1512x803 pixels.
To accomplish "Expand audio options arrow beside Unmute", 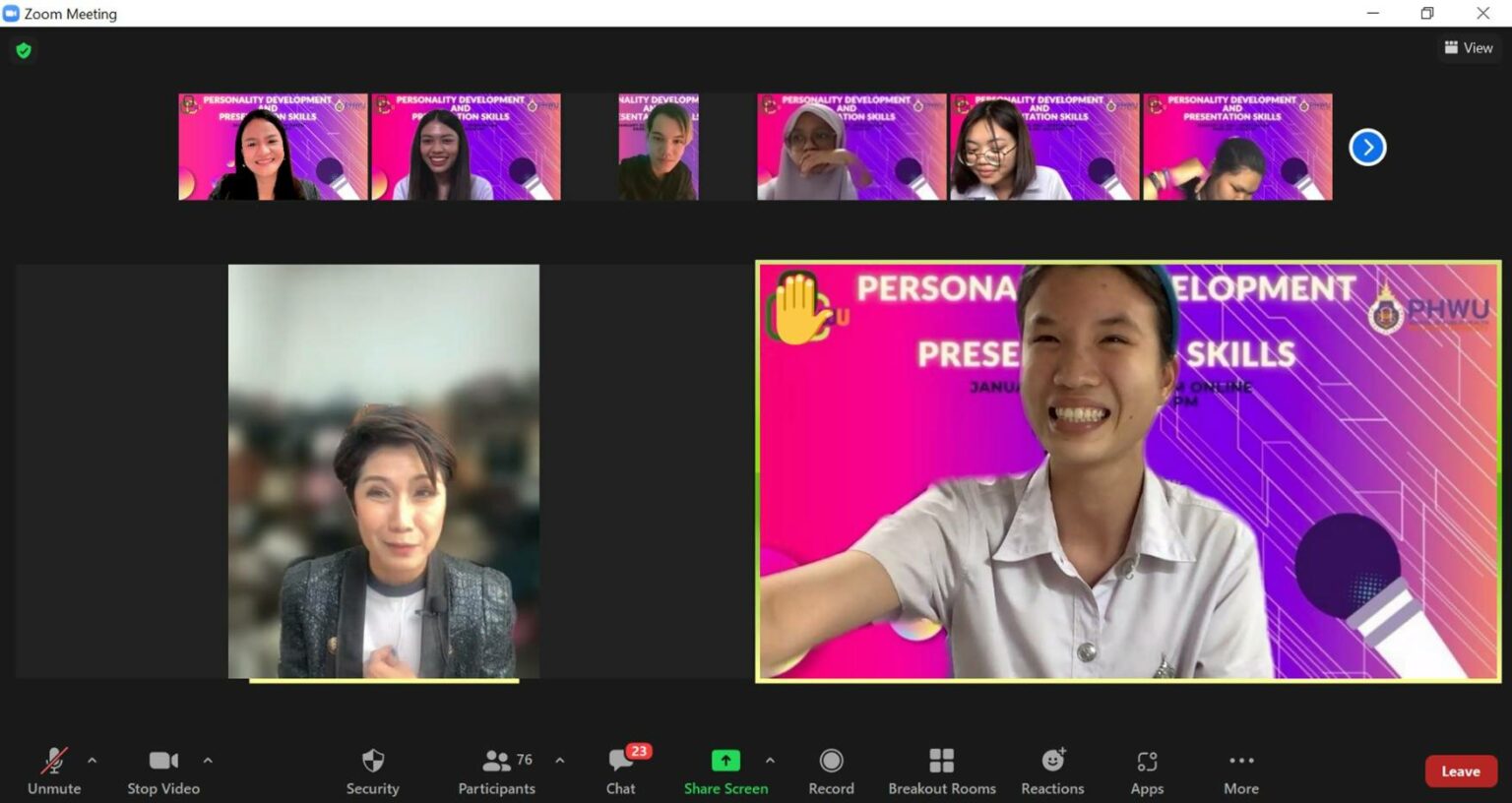I will coord(93,761).
